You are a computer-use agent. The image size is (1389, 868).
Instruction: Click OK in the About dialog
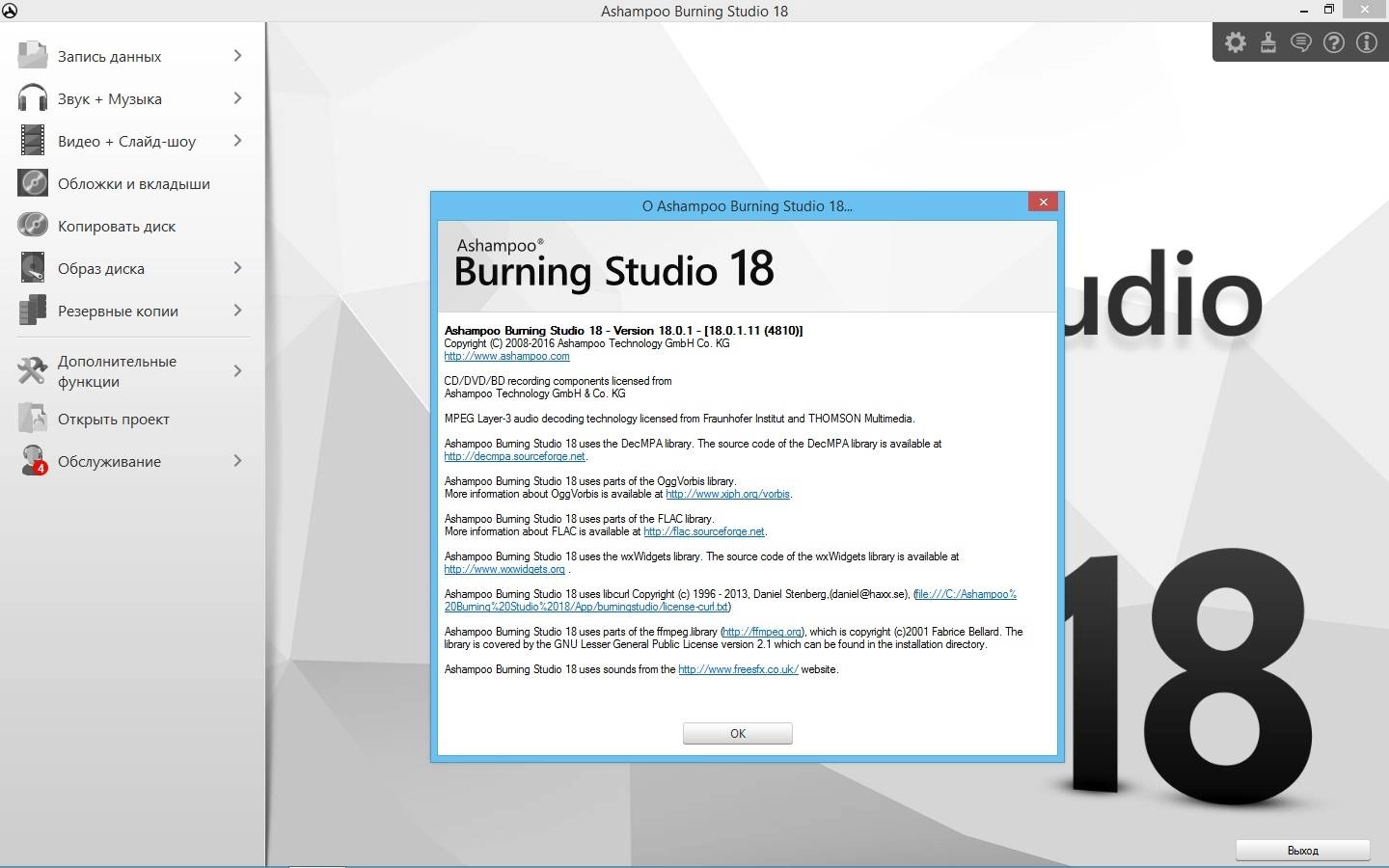tap(738, 733)
